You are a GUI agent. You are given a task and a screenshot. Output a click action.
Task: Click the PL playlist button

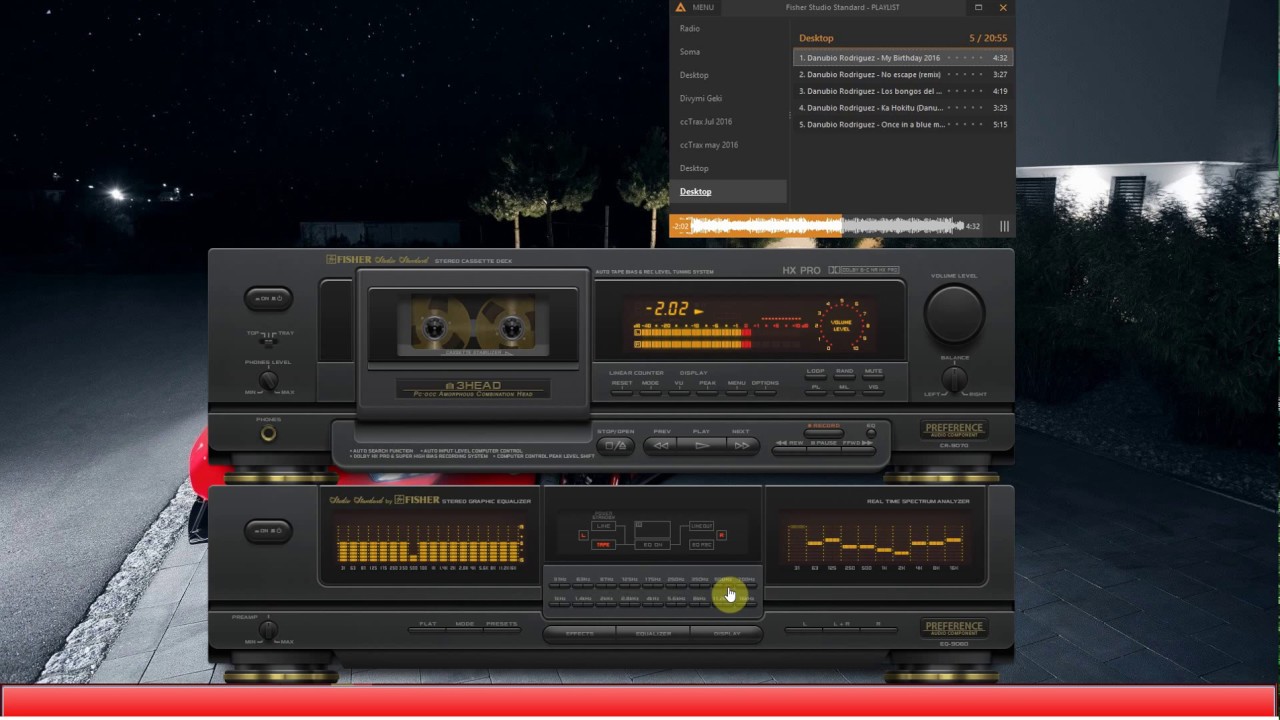coord(816,393)
